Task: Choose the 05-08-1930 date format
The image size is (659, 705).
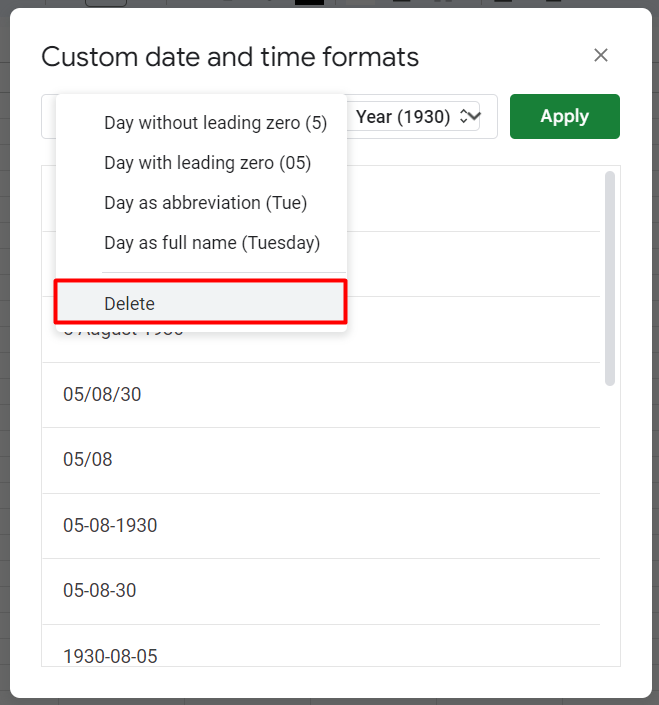Action: pyautogui.click(x=321, y=526)
